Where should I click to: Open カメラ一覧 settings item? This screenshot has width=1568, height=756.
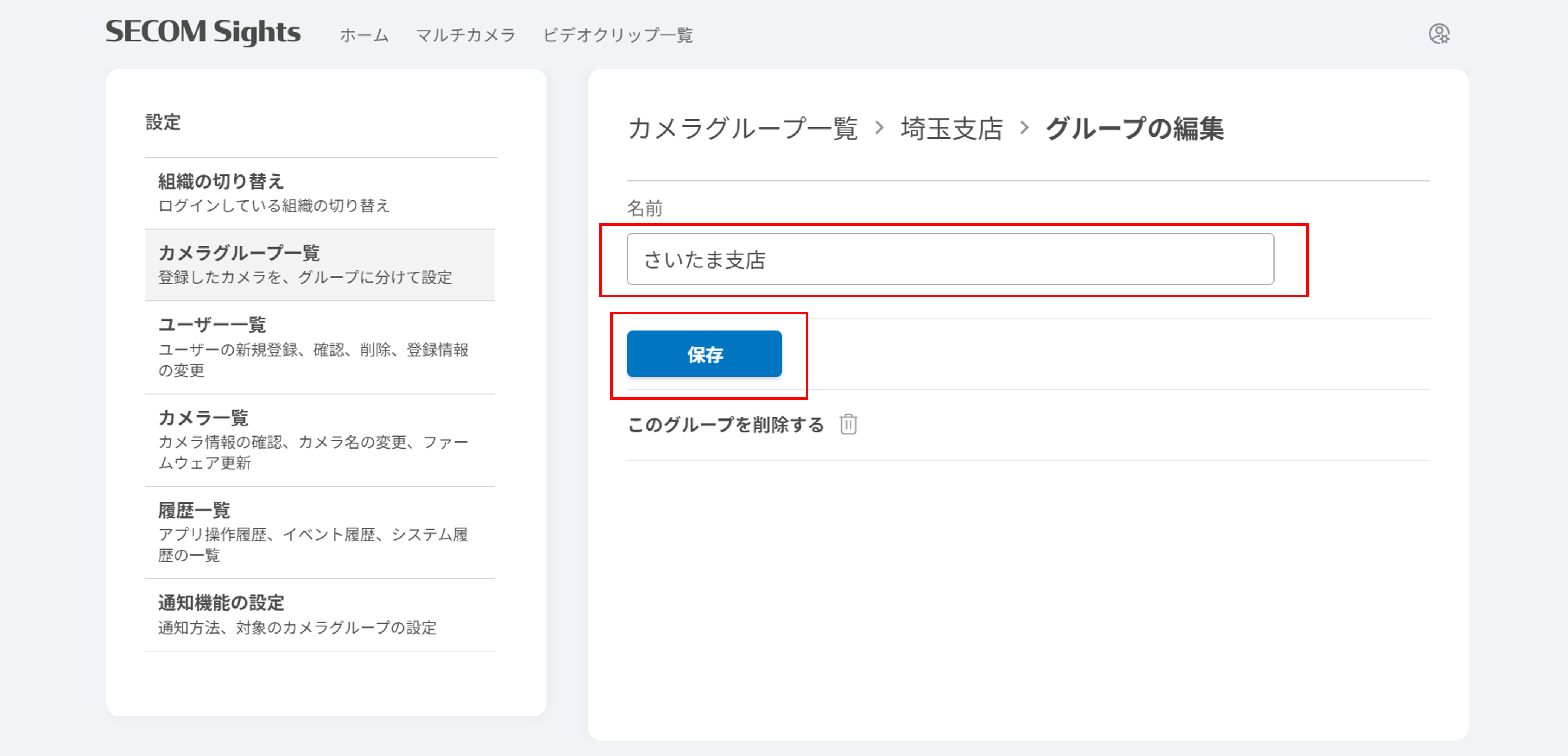319,440
